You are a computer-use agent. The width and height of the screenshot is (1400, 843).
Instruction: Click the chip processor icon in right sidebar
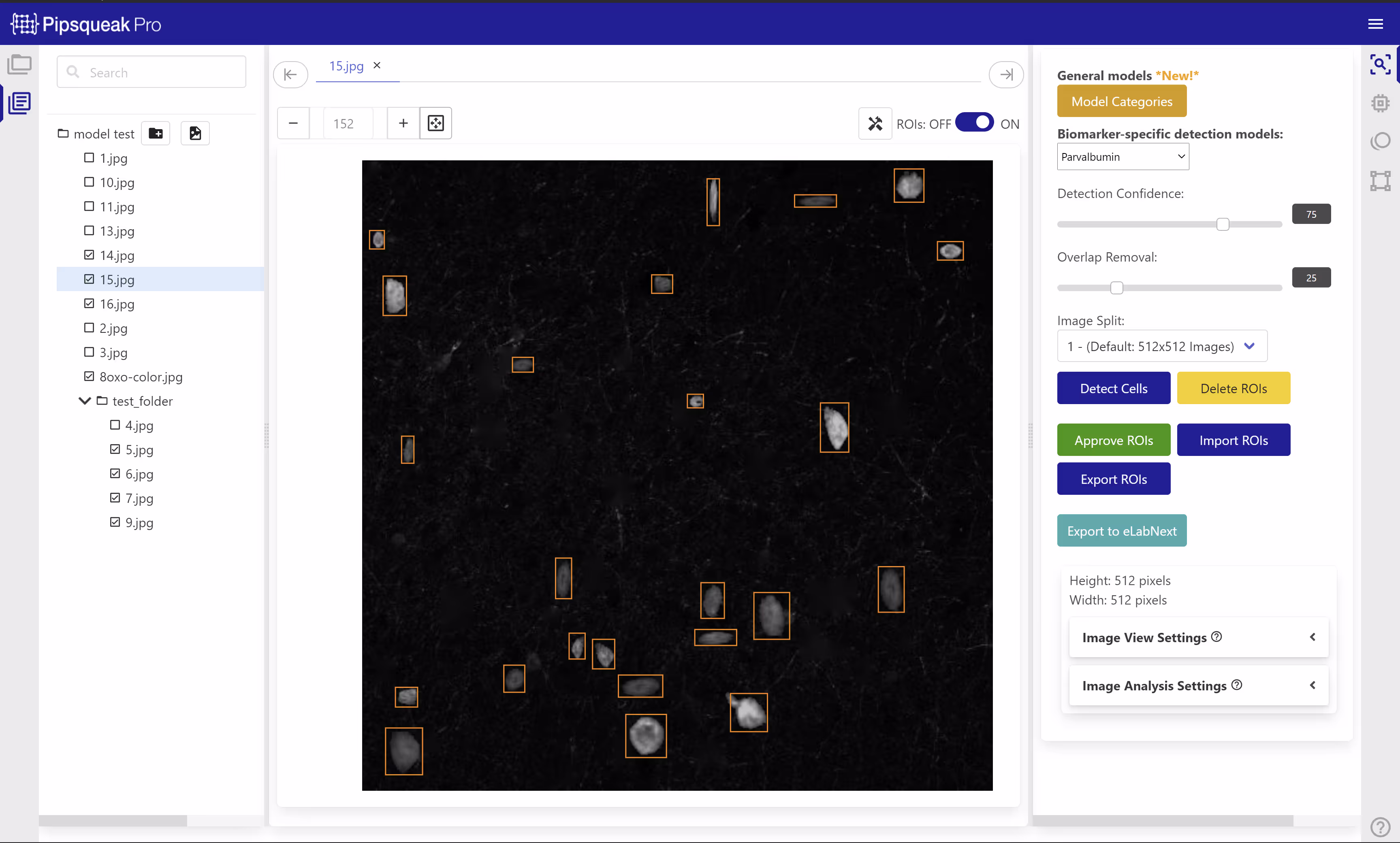[1380, 103]
